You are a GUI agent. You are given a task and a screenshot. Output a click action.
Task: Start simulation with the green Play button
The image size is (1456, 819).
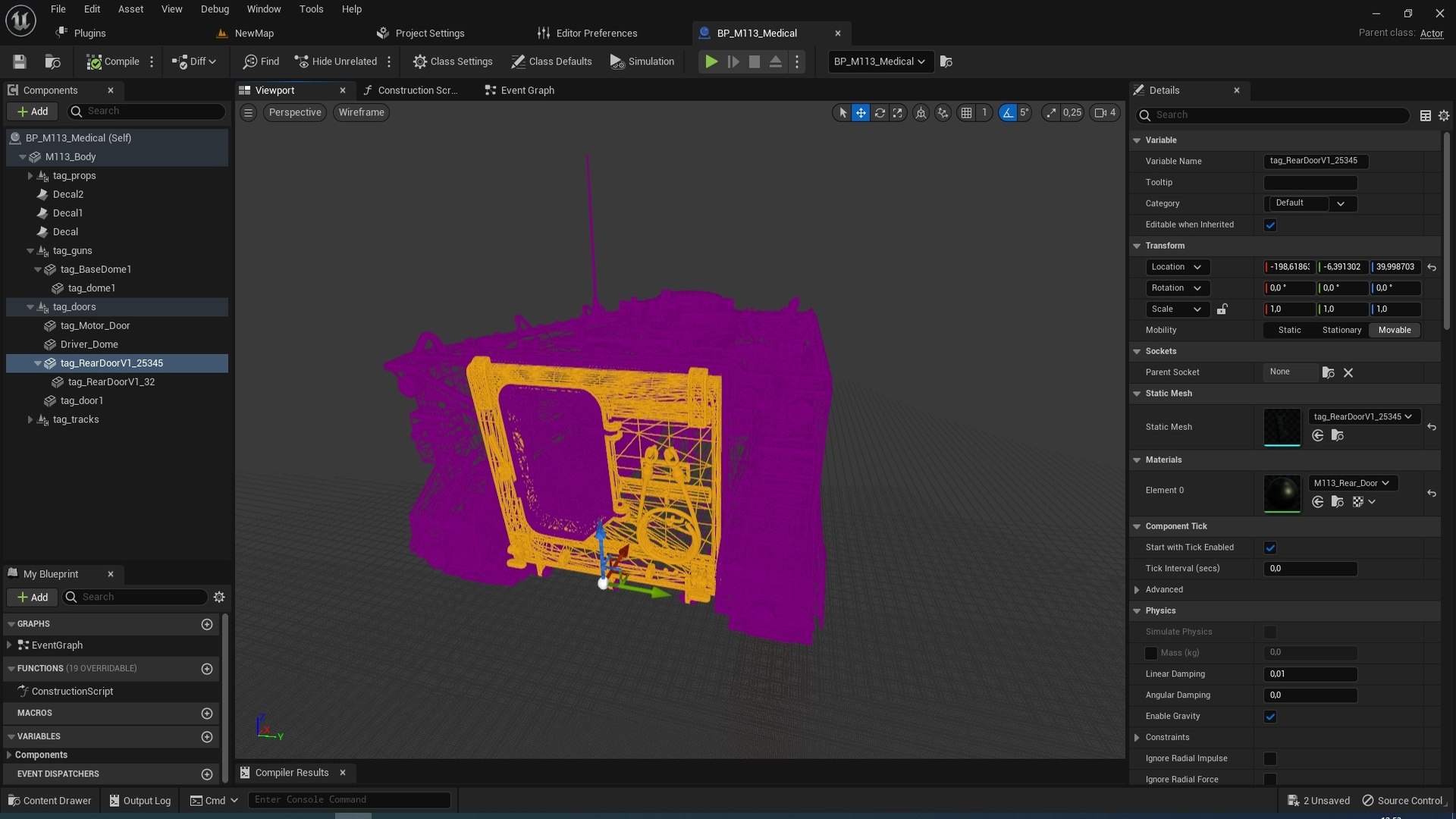pos(711,61)
